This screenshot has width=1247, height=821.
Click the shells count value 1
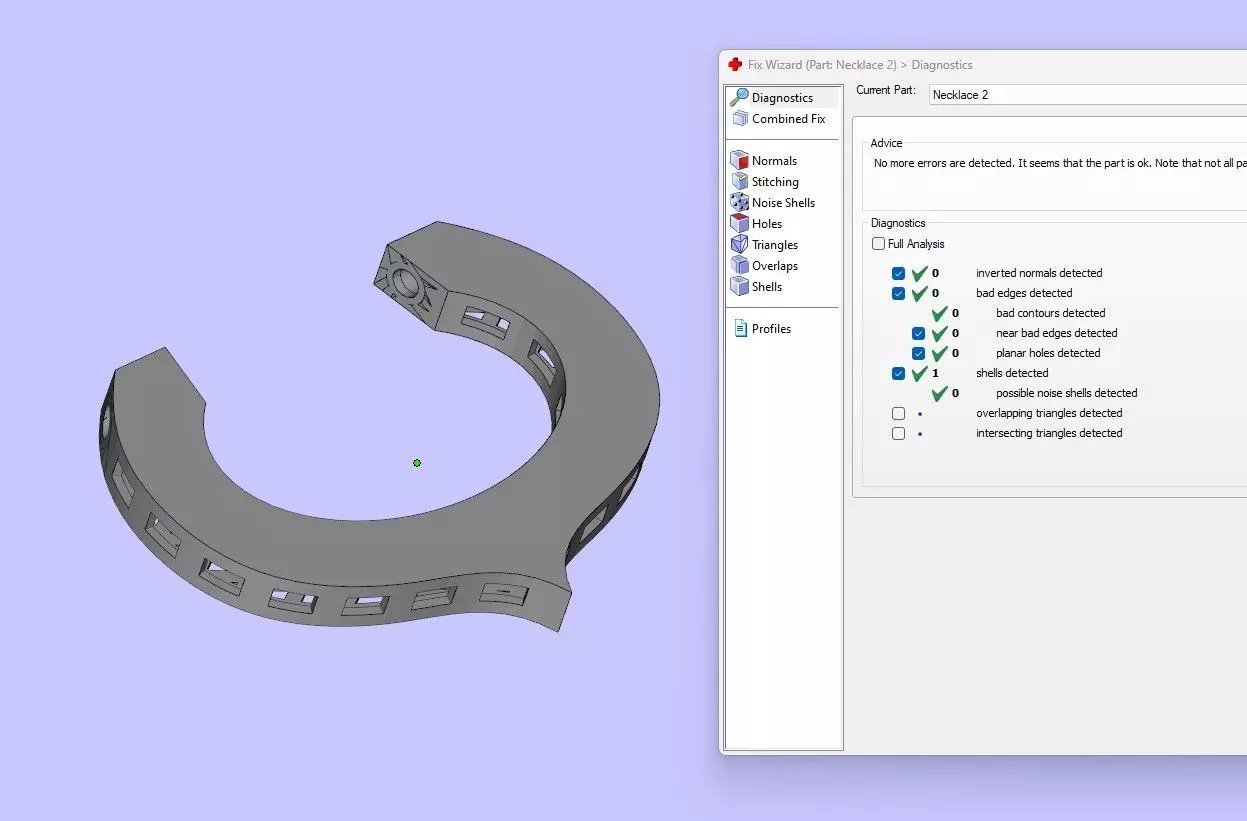coord(935,373)
